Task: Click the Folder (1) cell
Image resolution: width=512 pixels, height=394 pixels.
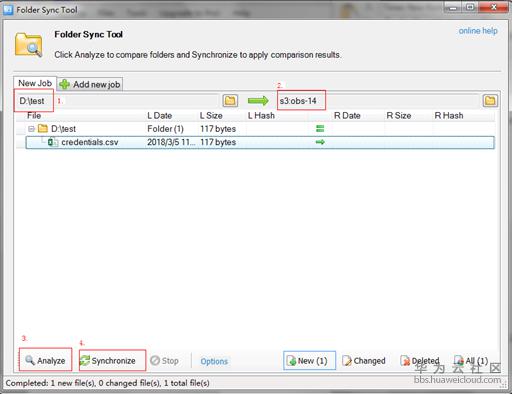Action: [165, 129]
